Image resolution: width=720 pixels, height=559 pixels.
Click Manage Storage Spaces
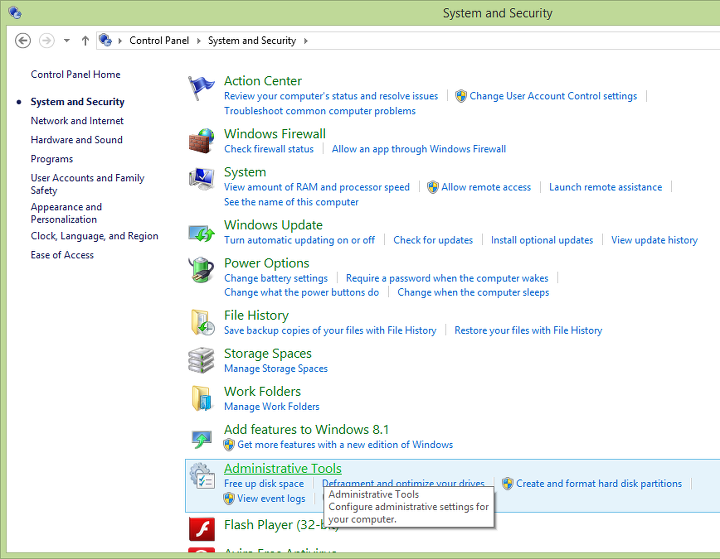[276, 369]
